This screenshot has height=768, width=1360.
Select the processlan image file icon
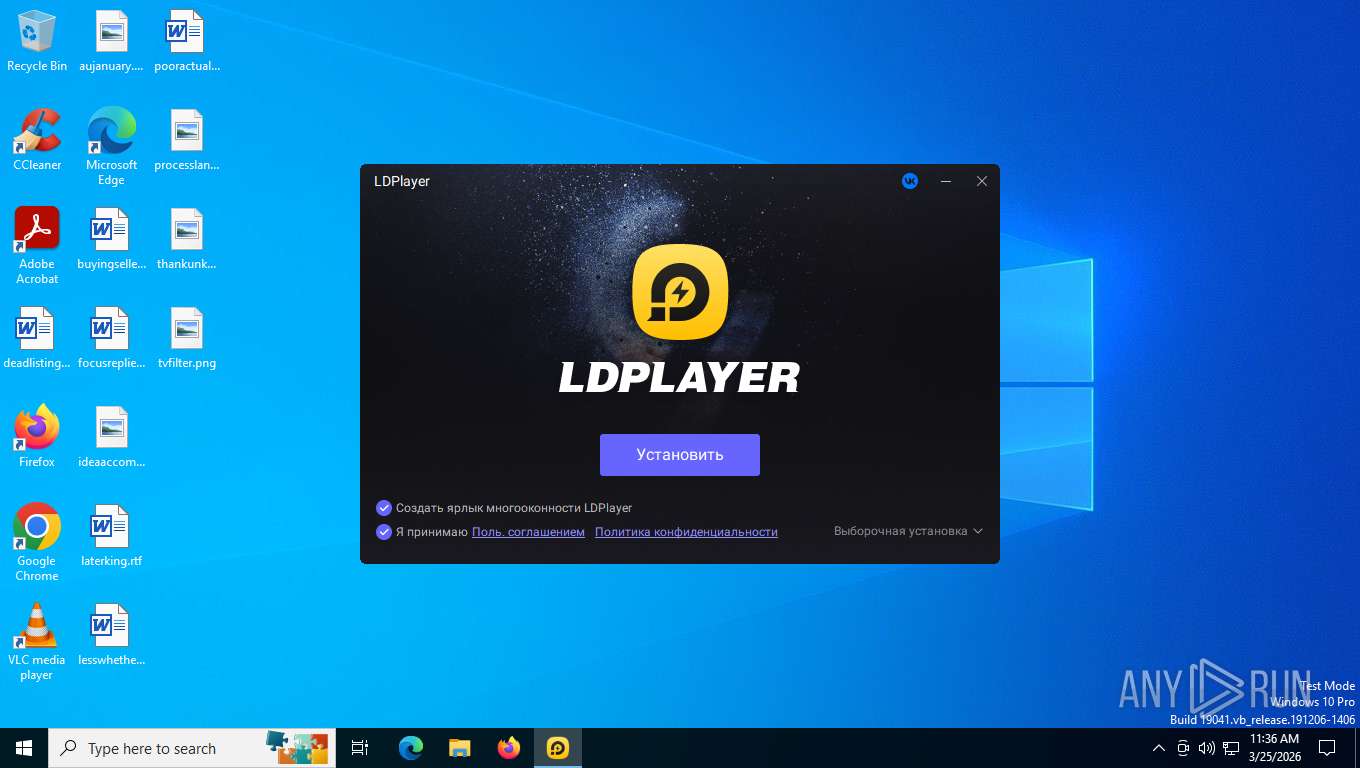[x=186, y=140]
